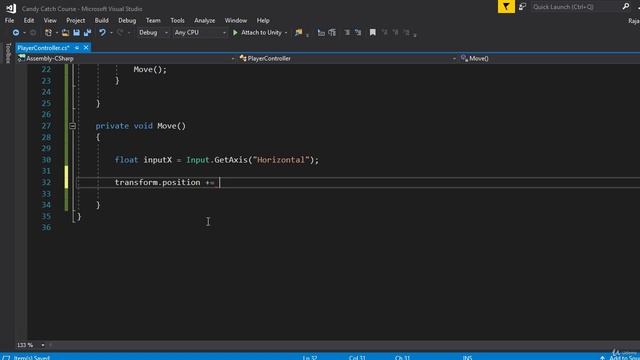Image resolution: width=640 pixels, height=360 pixels.
Task: Open the Help menu
Action: (x=263, y=20)
